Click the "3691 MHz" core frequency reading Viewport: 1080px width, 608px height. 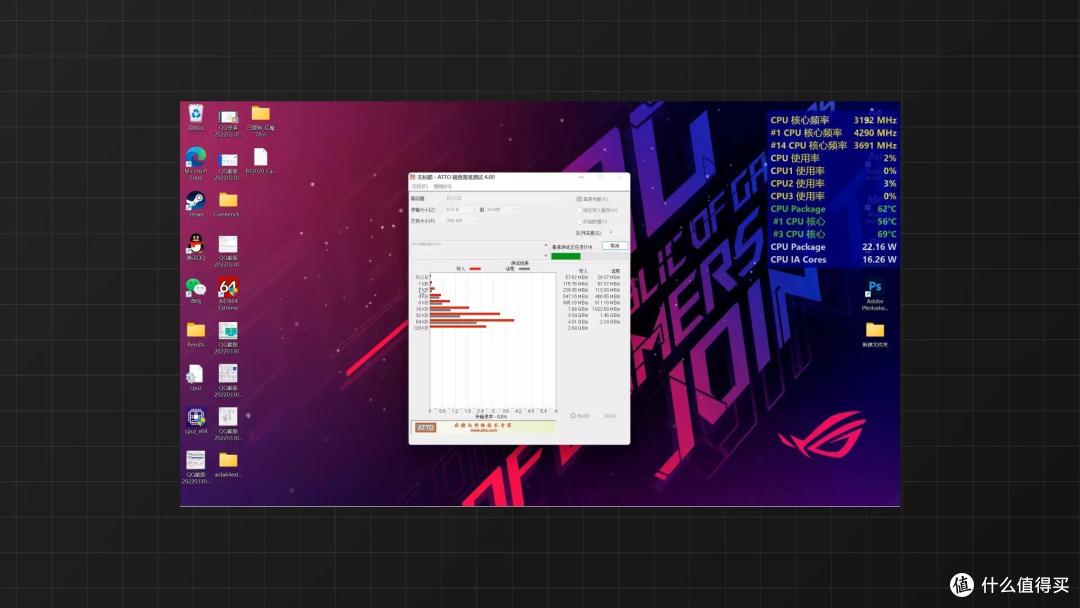tap(875, 145)
